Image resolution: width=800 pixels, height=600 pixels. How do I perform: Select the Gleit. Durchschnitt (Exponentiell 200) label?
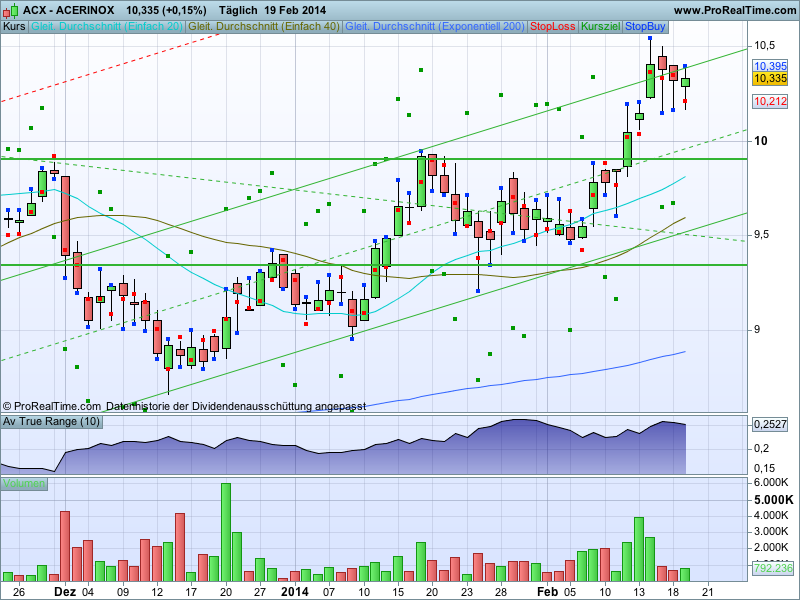435,27
